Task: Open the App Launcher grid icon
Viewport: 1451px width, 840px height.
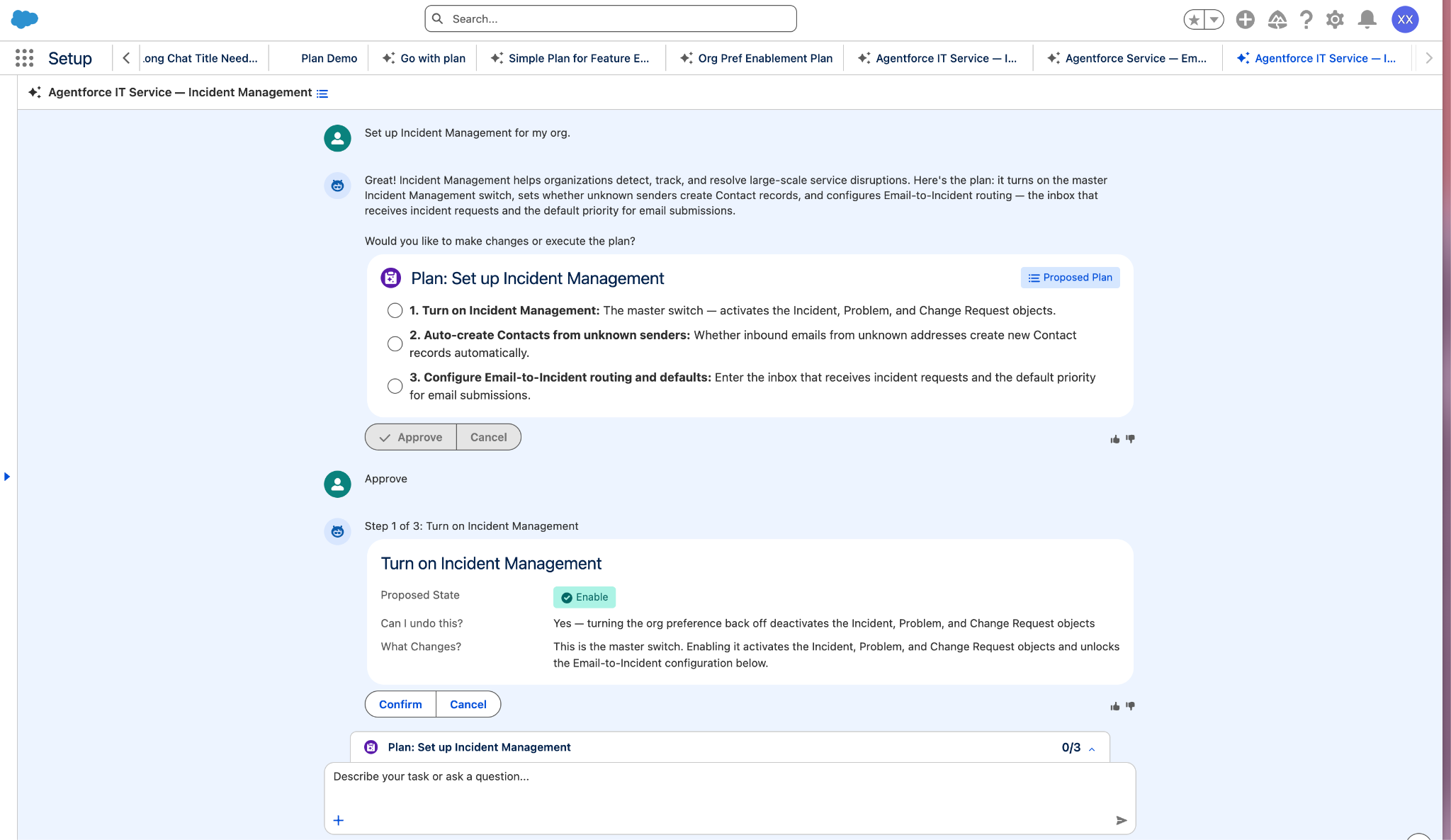Action: point(25,58)
